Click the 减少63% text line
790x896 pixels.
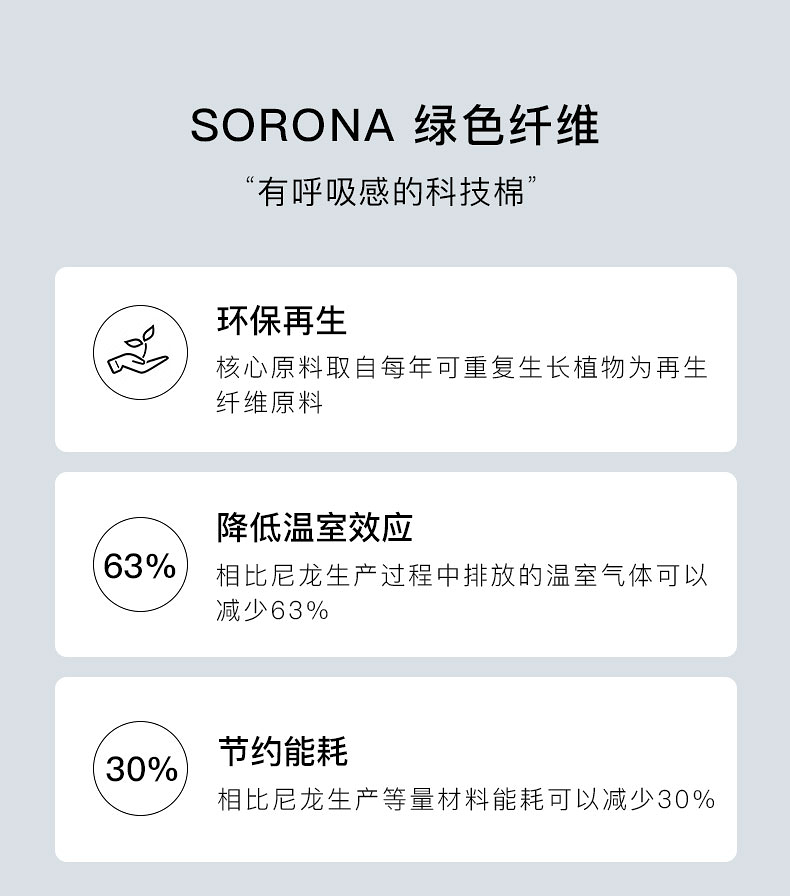(x=273, y=610)
